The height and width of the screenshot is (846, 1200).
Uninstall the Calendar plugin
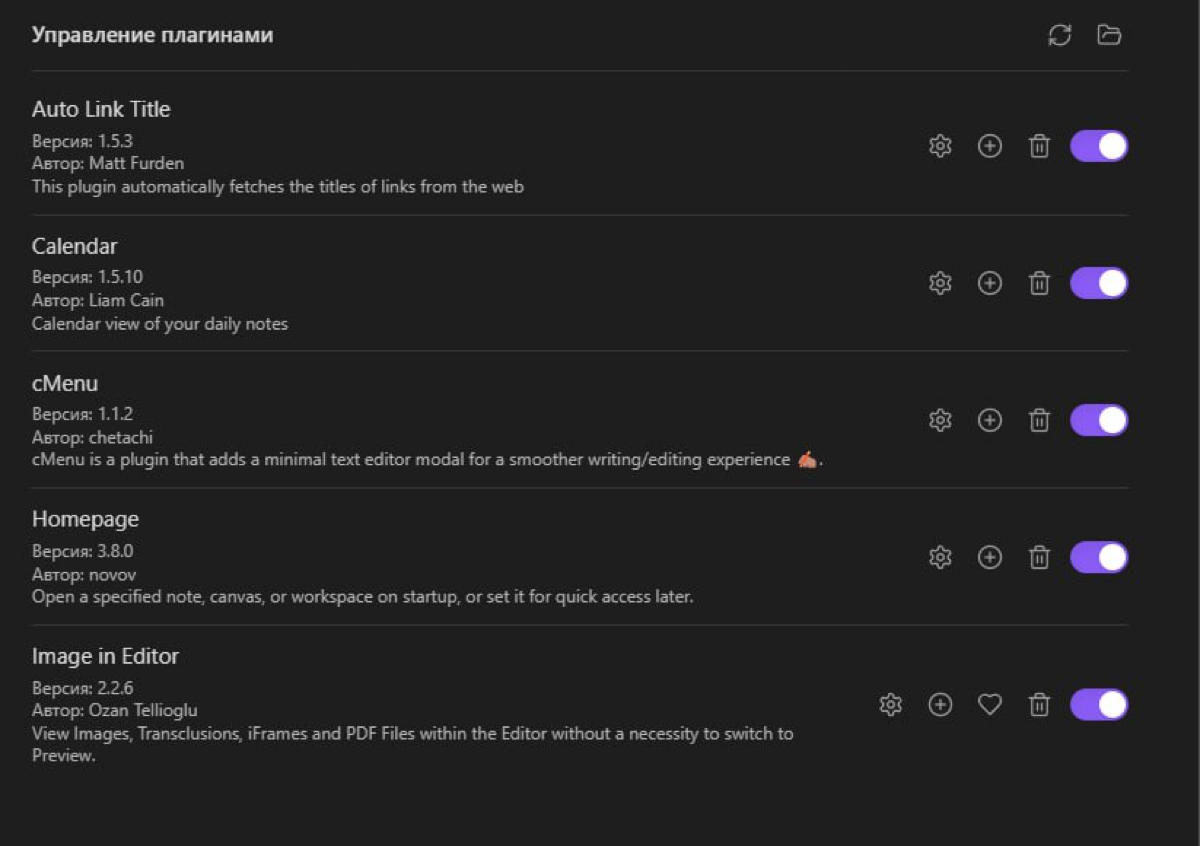[x=1040, y=284]
